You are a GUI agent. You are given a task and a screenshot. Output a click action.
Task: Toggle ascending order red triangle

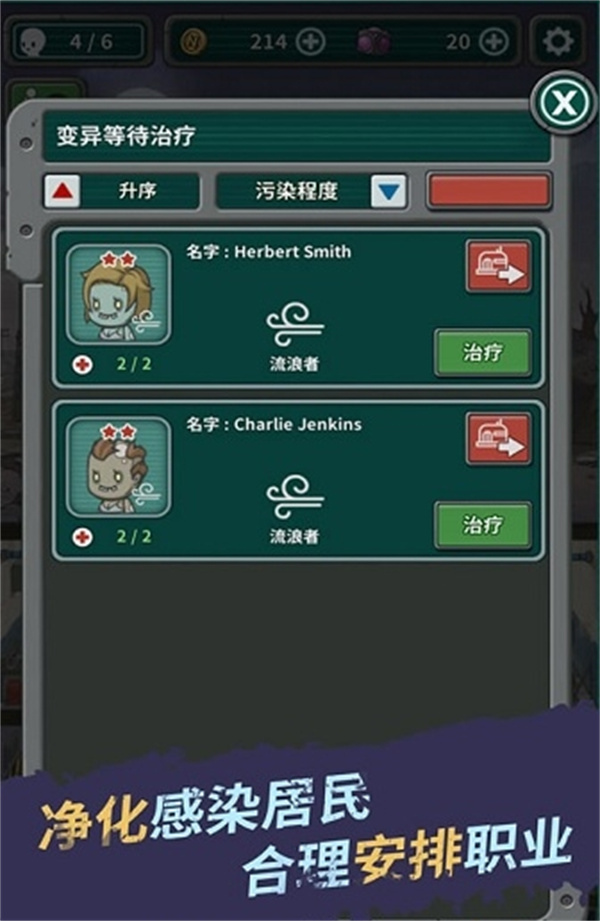(63, 191)
